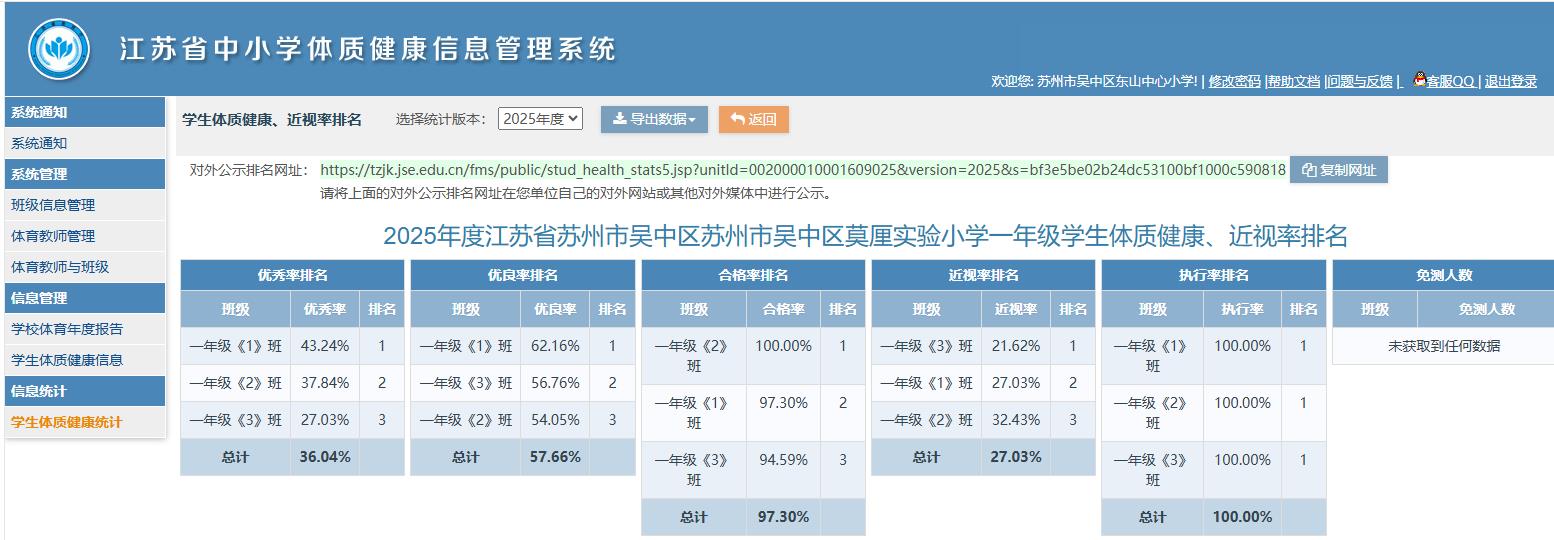Click the 学生体质健康、近视率排名 toolbar title
1554x540 pixels.
coord(272,119)
